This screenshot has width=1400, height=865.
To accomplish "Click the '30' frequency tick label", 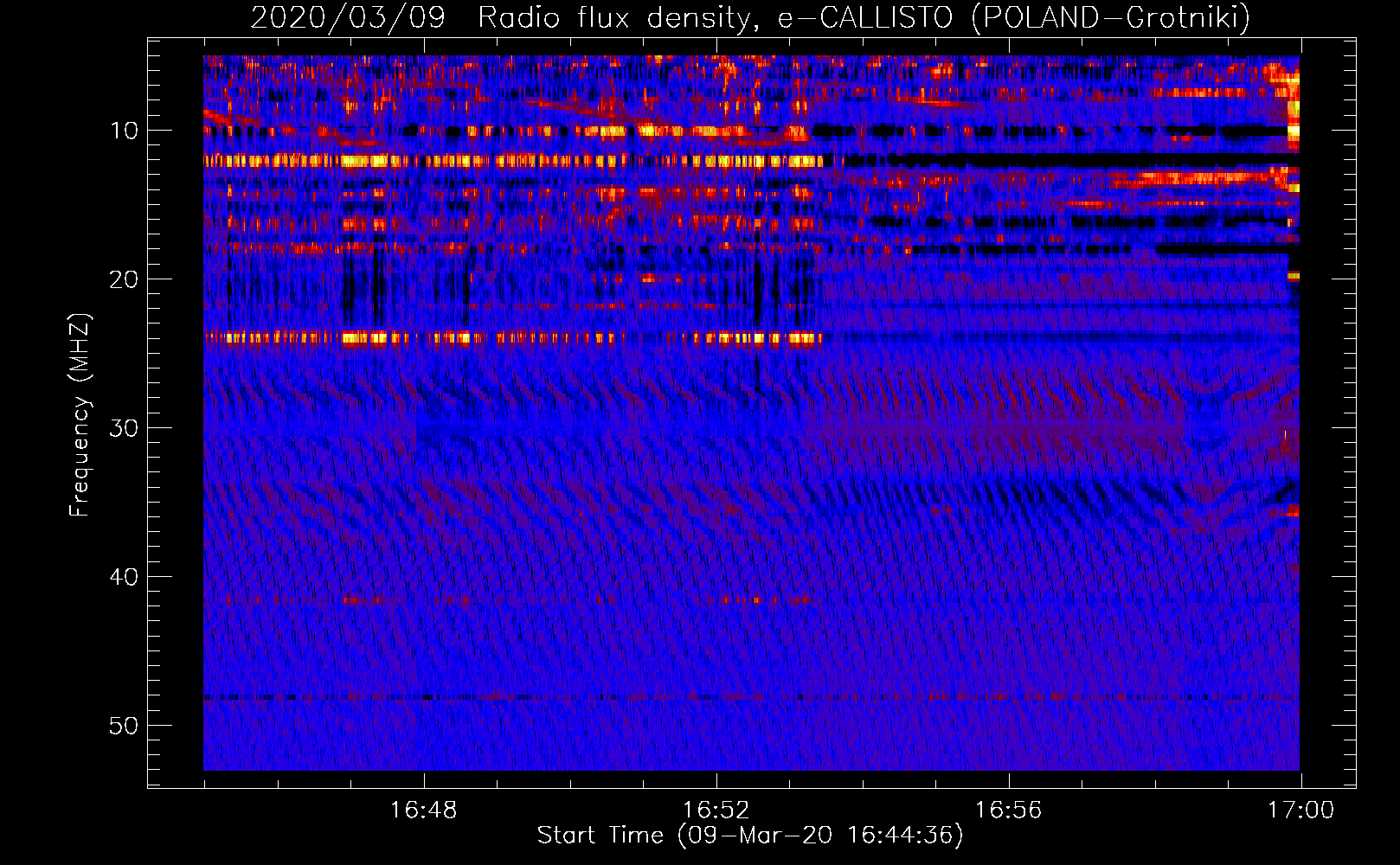I will [x=125, y=428].
